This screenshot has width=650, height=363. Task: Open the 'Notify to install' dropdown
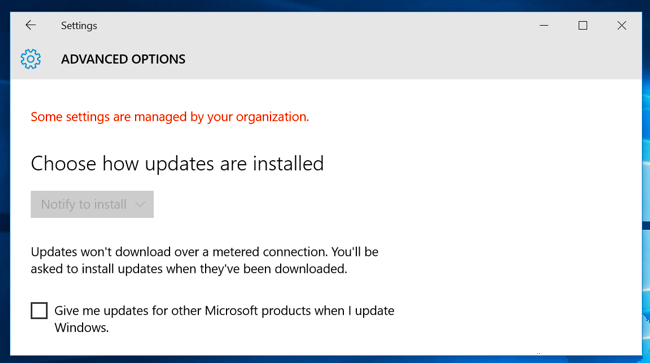pyautogui.click(x=92, y=204)
